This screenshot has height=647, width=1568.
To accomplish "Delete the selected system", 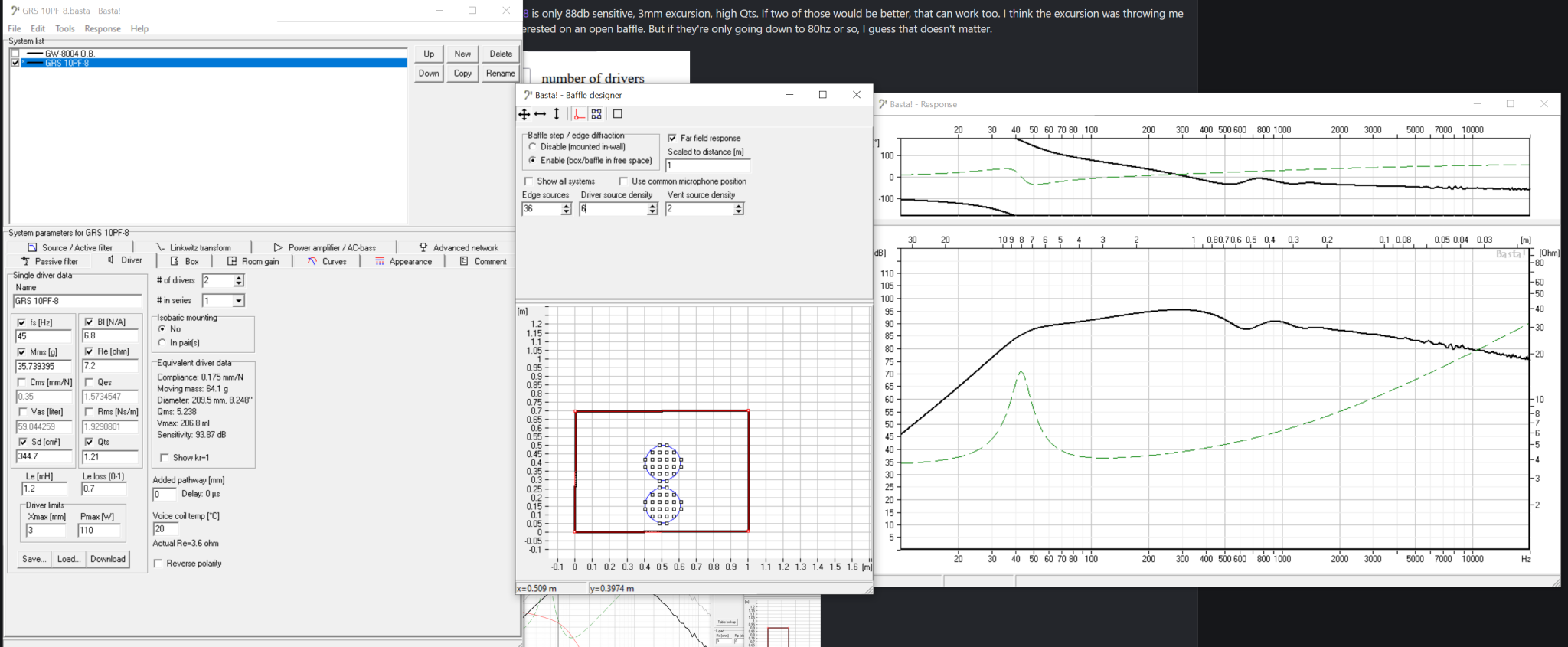I will 501,54.
